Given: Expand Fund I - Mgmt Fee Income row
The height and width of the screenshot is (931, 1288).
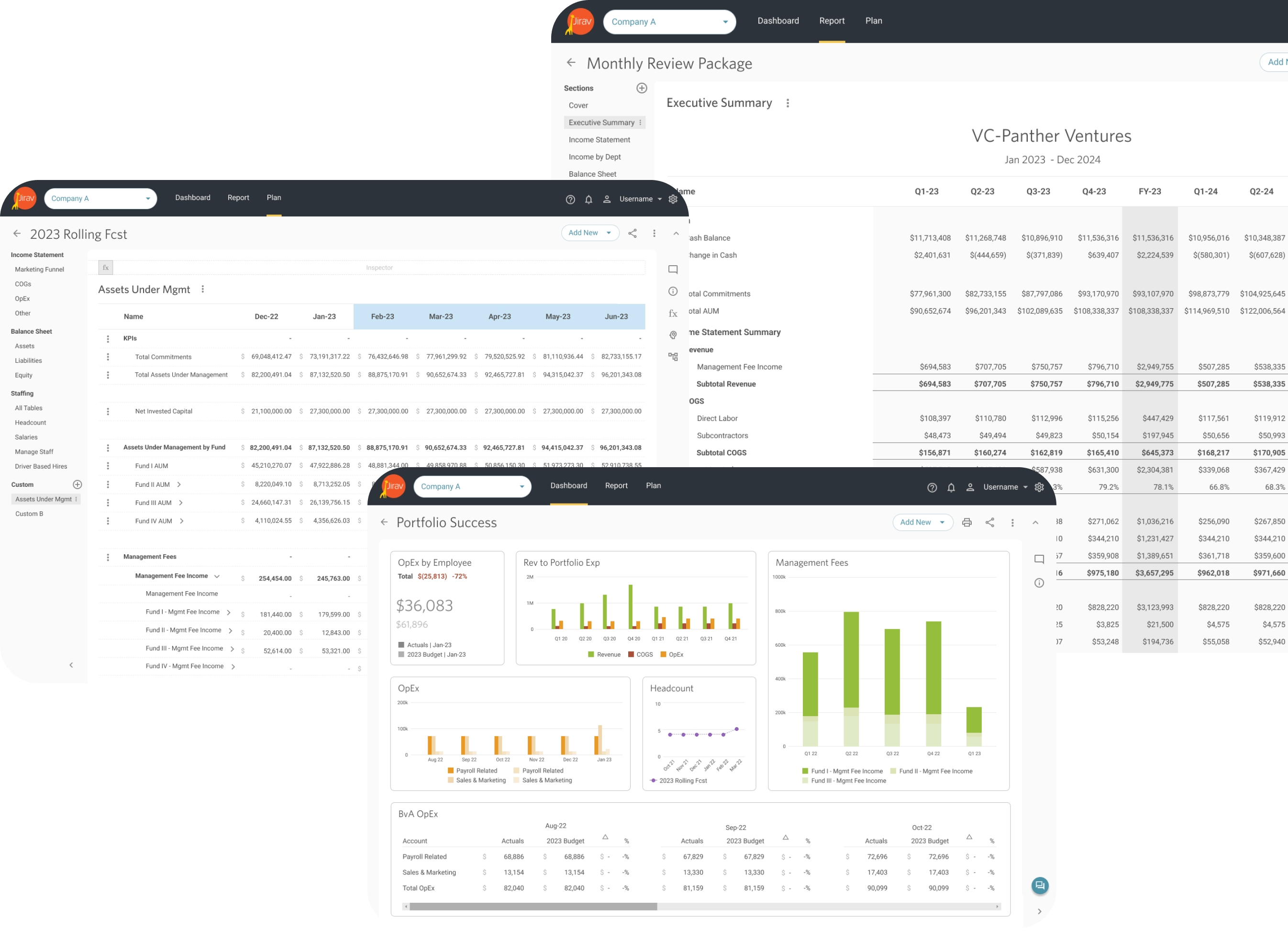Looking at the screenshot, I should click(x=228, y=612).
